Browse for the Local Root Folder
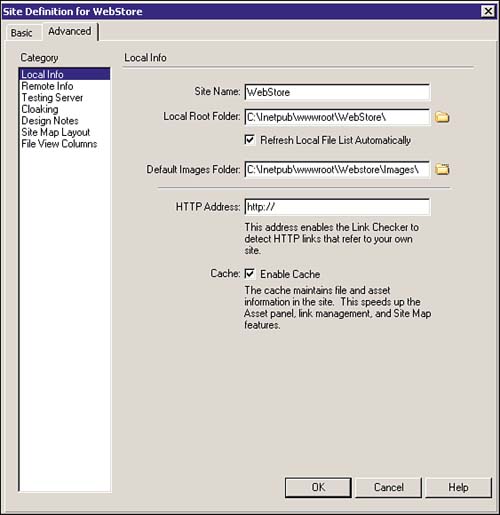The image size is (500, 515). [442, 117]
